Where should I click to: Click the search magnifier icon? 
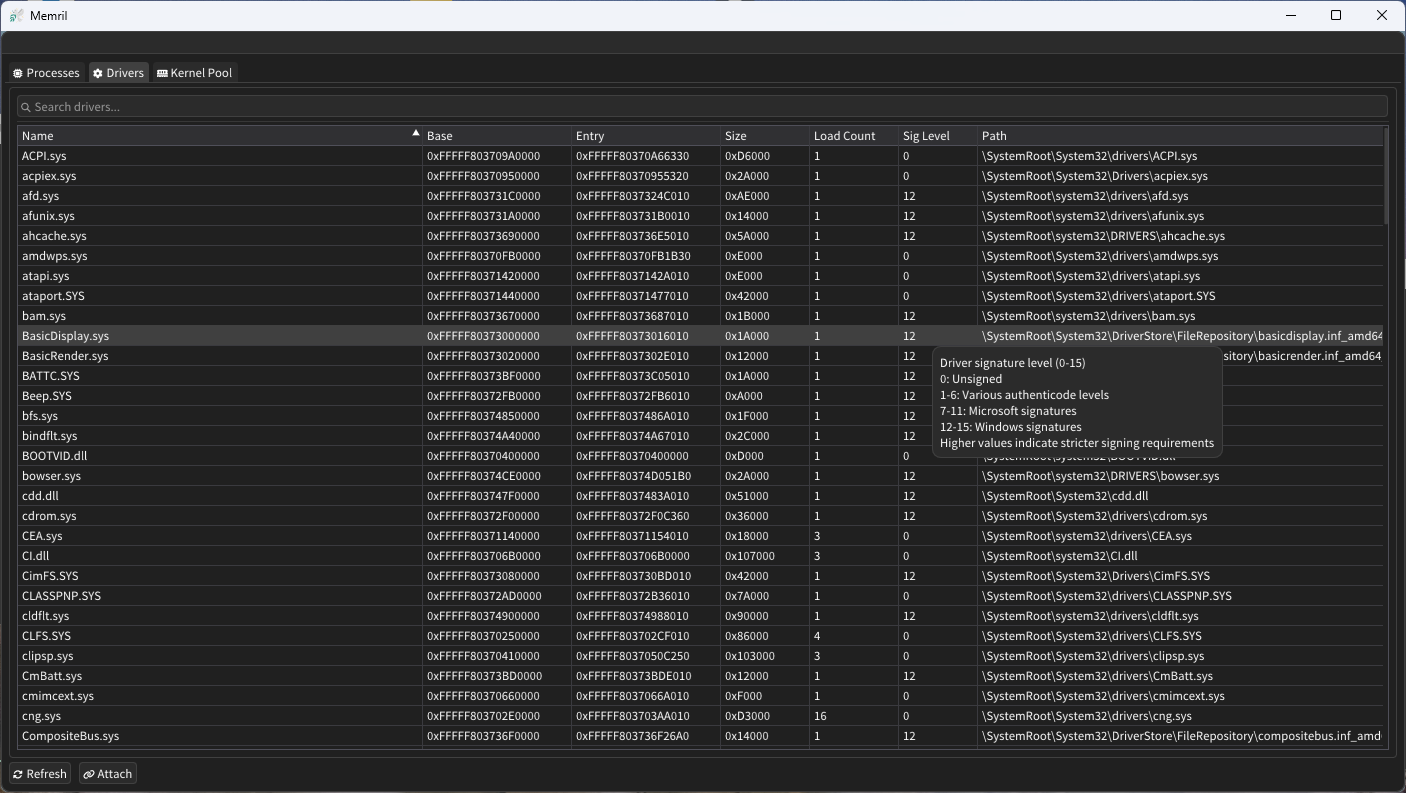click(26, 107)
